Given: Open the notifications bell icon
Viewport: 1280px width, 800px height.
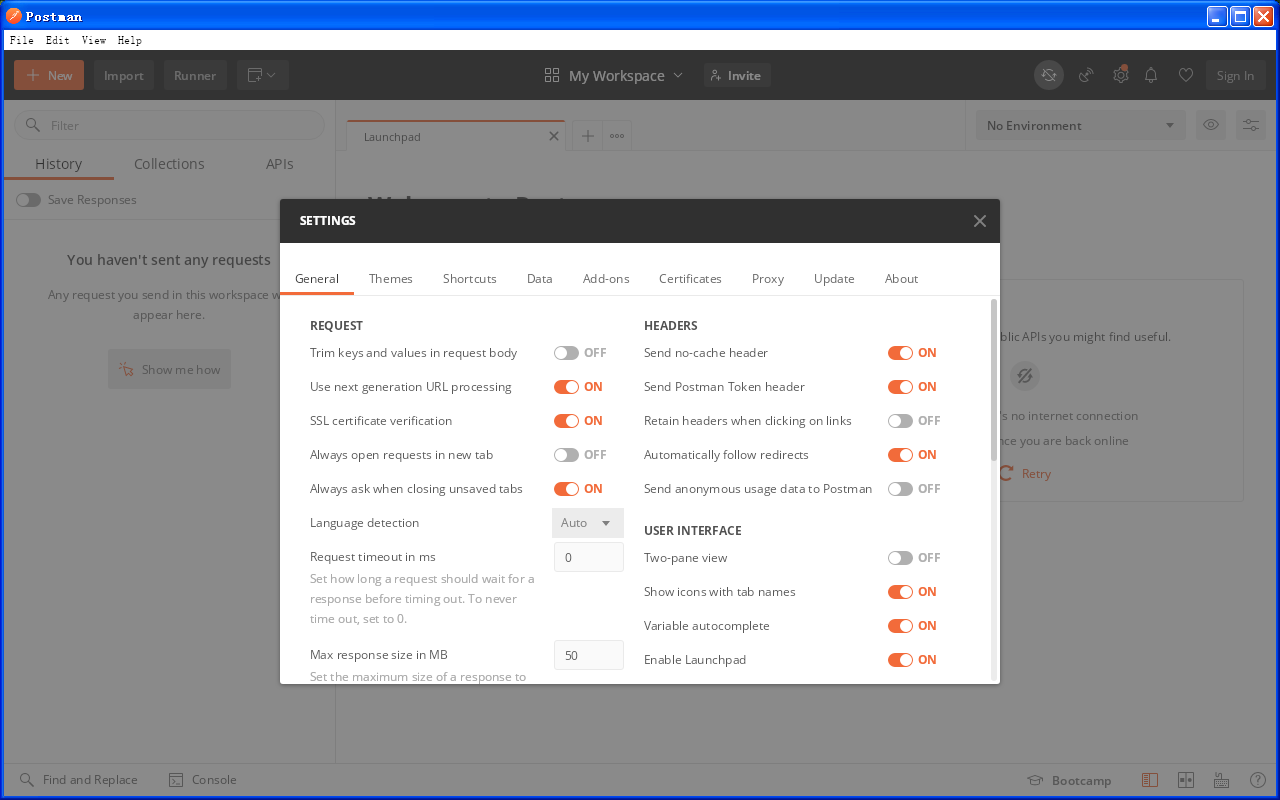Looking at the screenshot, I should (1151, 75).
